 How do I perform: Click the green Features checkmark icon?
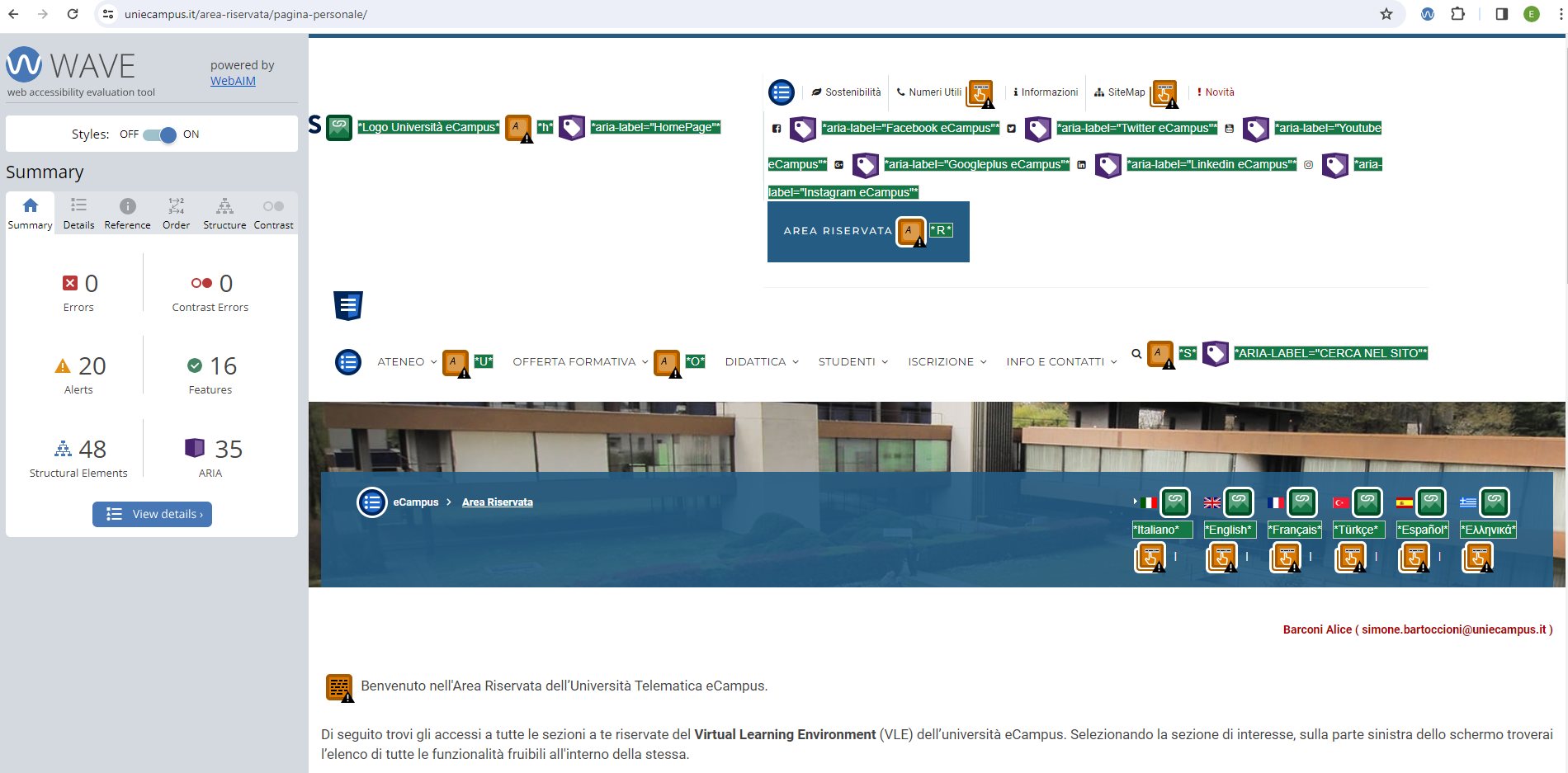(x=195, y=365)
